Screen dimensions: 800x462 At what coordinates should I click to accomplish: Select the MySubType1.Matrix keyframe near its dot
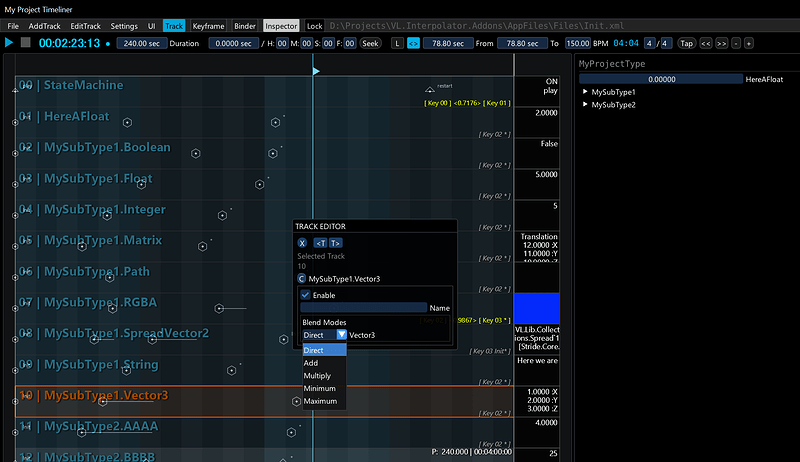(203, 246)
